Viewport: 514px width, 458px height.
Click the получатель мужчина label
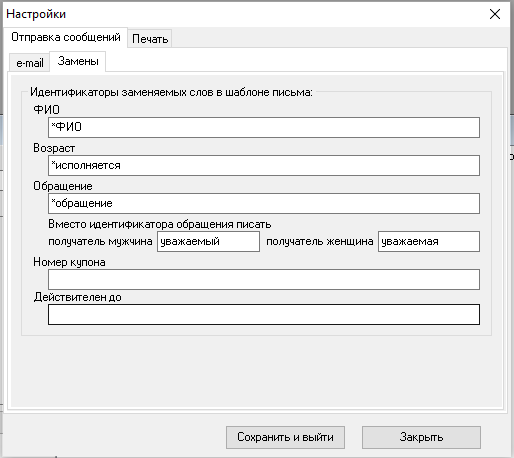pos(100,241)
